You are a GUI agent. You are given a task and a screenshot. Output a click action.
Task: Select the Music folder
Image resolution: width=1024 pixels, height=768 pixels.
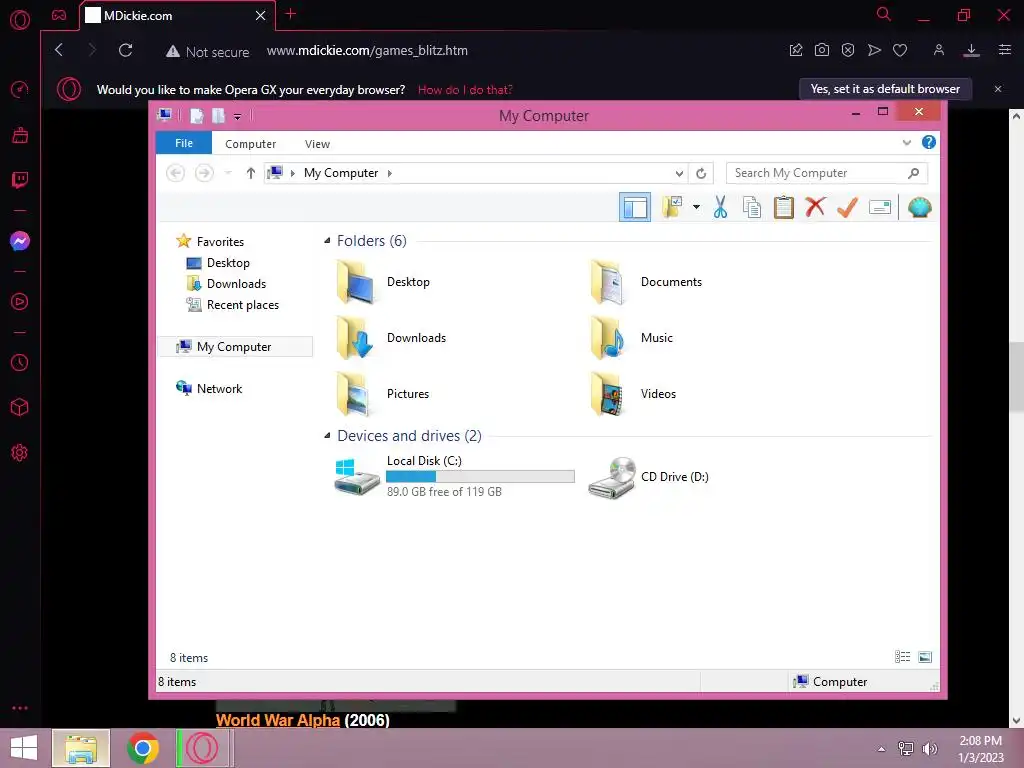click(632, 338)
